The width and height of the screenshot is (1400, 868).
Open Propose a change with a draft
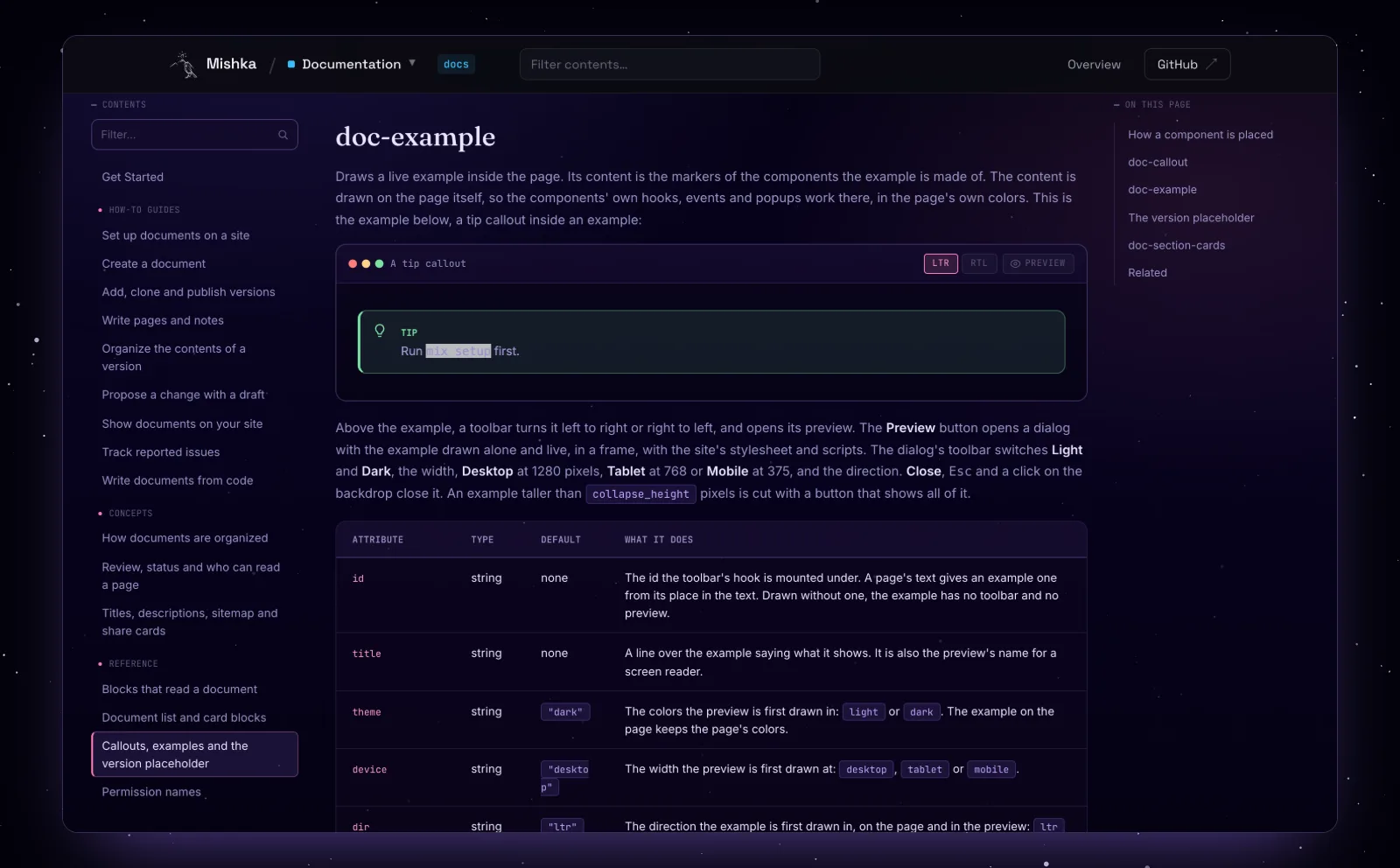click(x=183, y=395)
